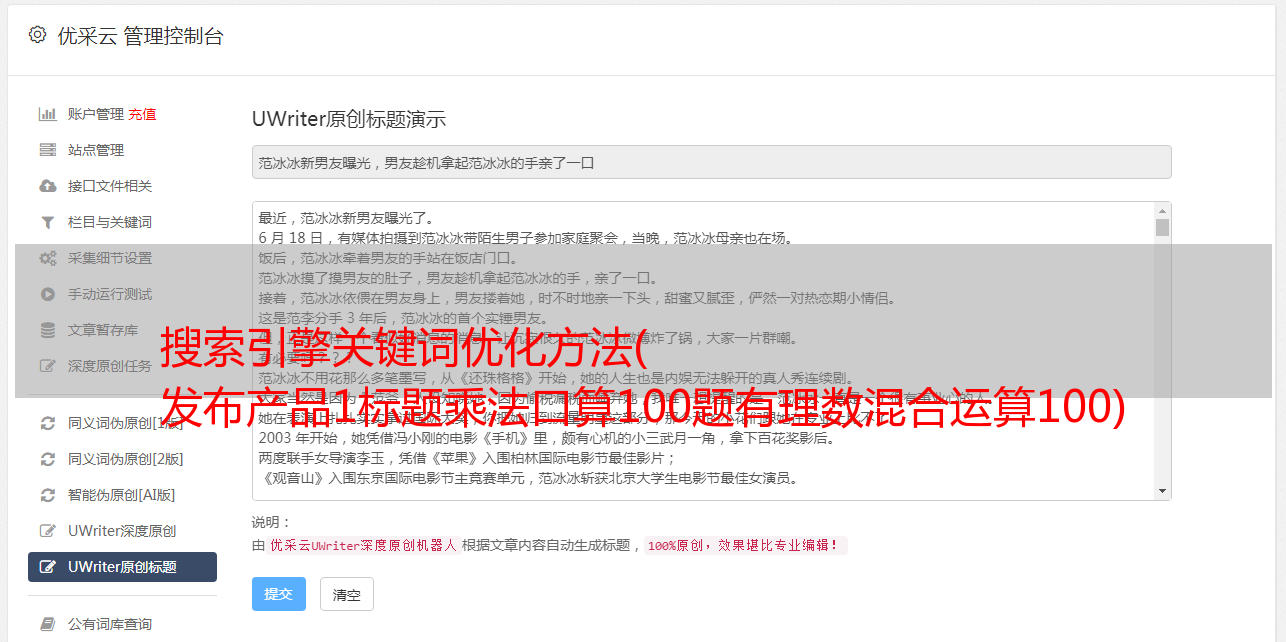Select the active UWriter原创标题 item
Screen dimensions: 1286x642
coord(122,567)
